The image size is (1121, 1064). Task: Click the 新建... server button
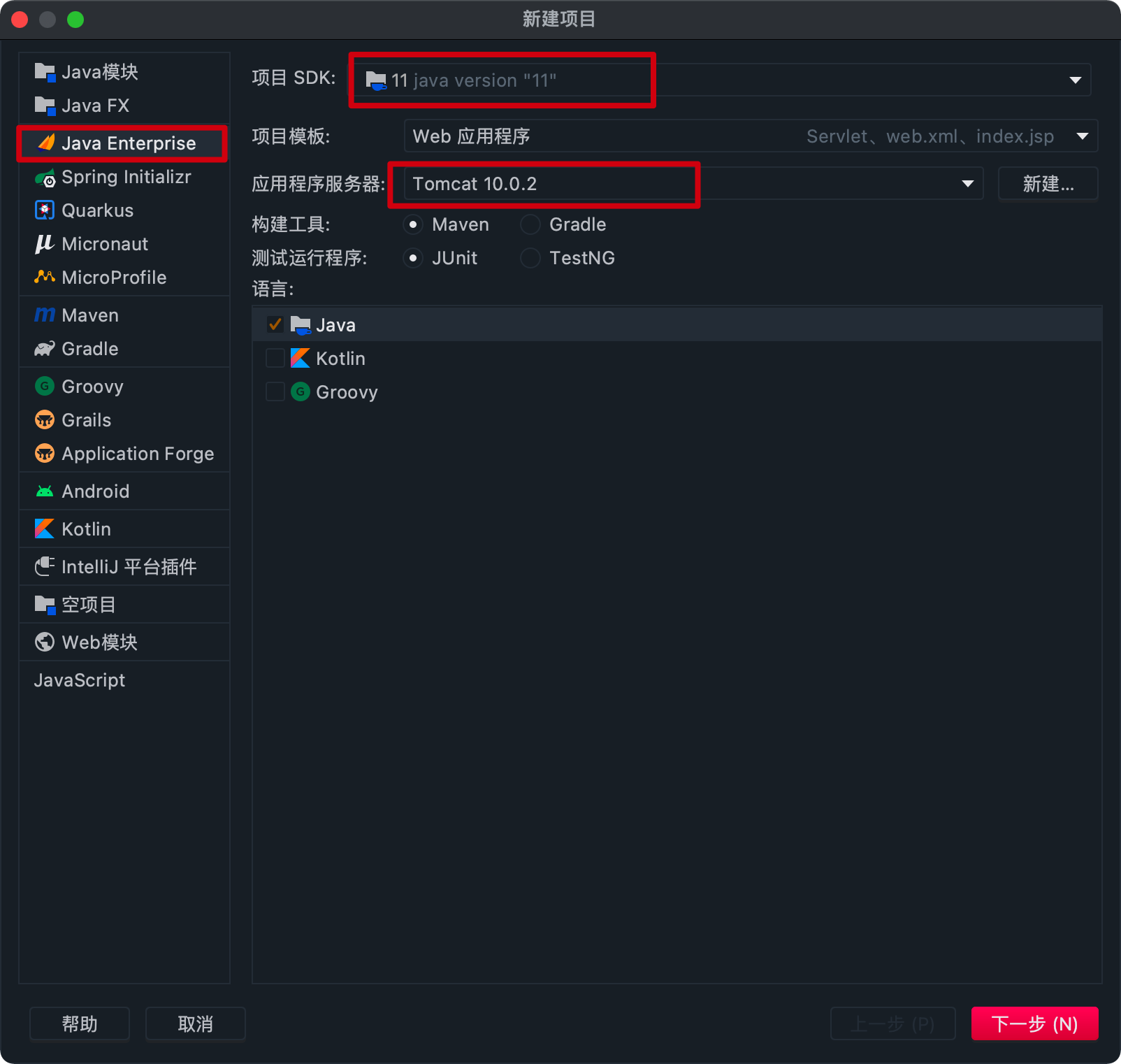pyautogui.click(x=1048, y=184)
